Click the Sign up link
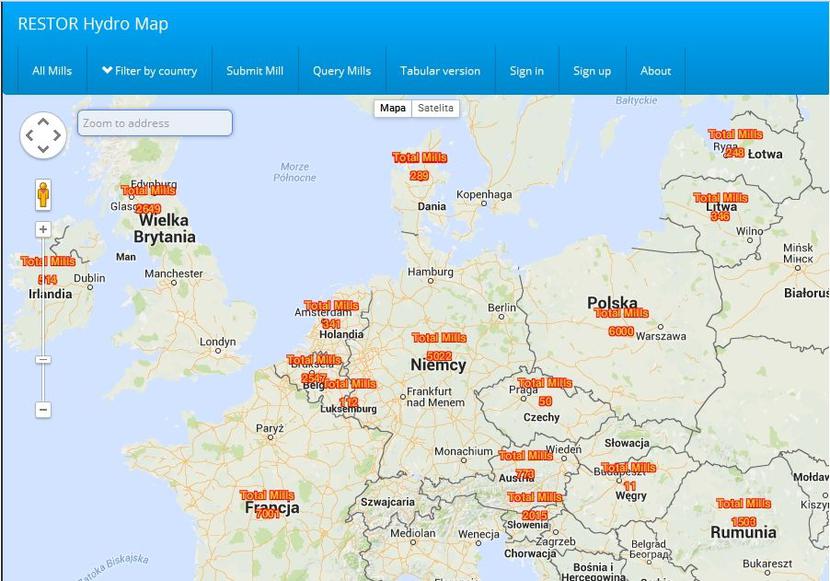 tap(592, 71)
